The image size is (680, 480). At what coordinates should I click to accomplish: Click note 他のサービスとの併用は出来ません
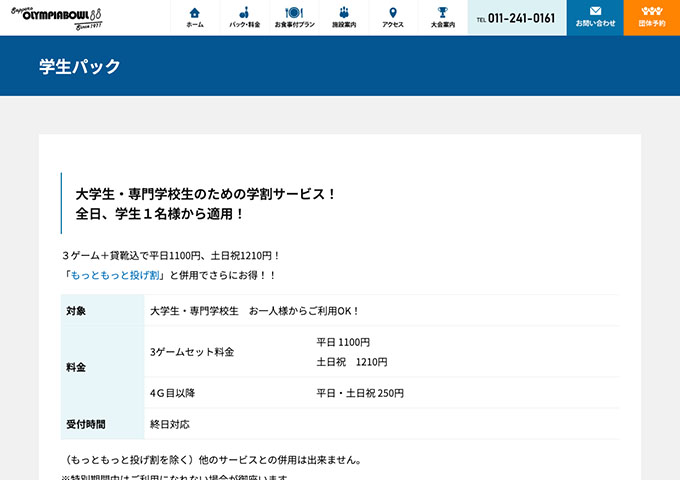(x=281, y=460)
